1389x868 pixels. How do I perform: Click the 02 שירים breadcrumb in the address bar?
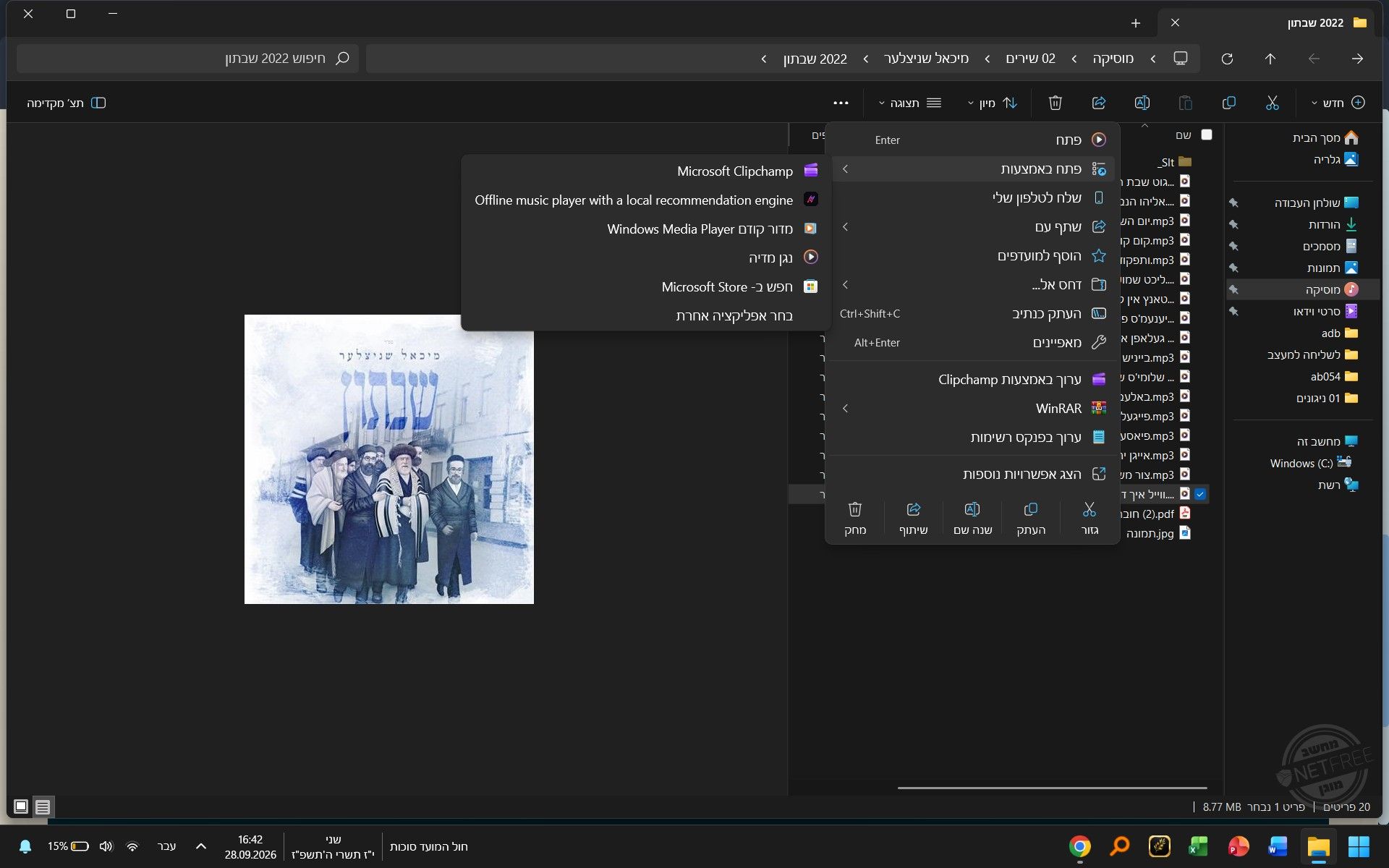1031,59
